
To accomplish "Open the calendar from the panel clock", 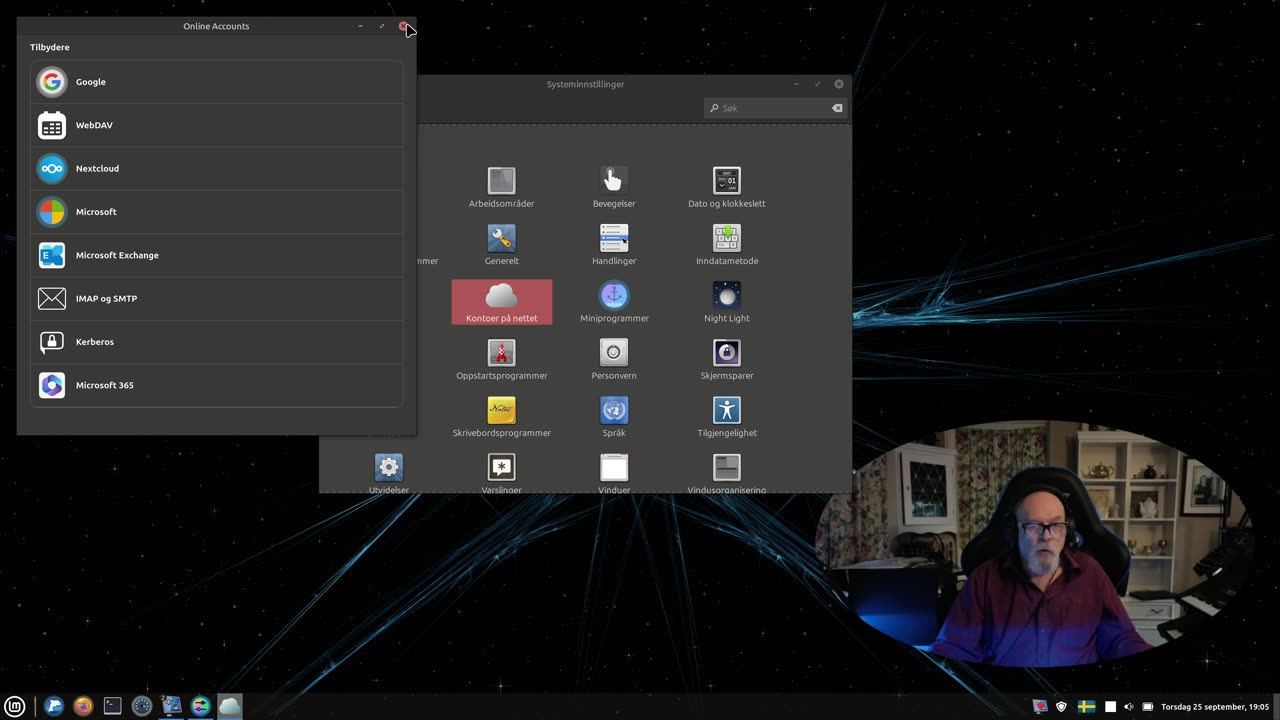I will 1214,707.
